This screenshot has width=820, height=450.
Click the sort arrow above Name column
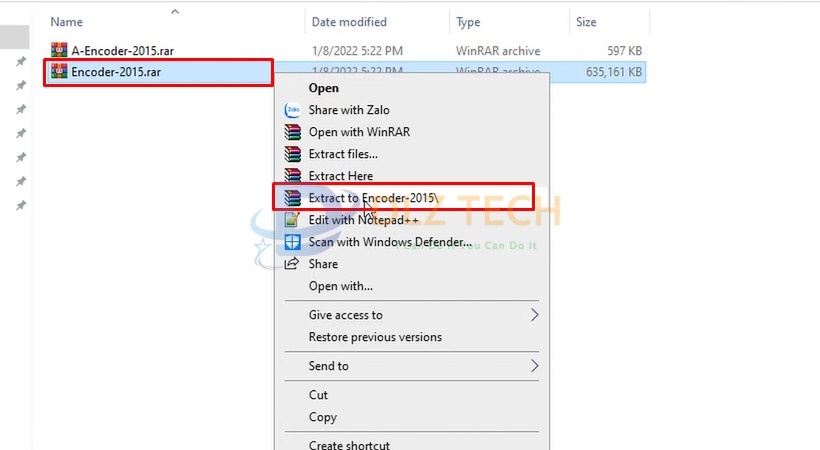(x=175, y=12)
